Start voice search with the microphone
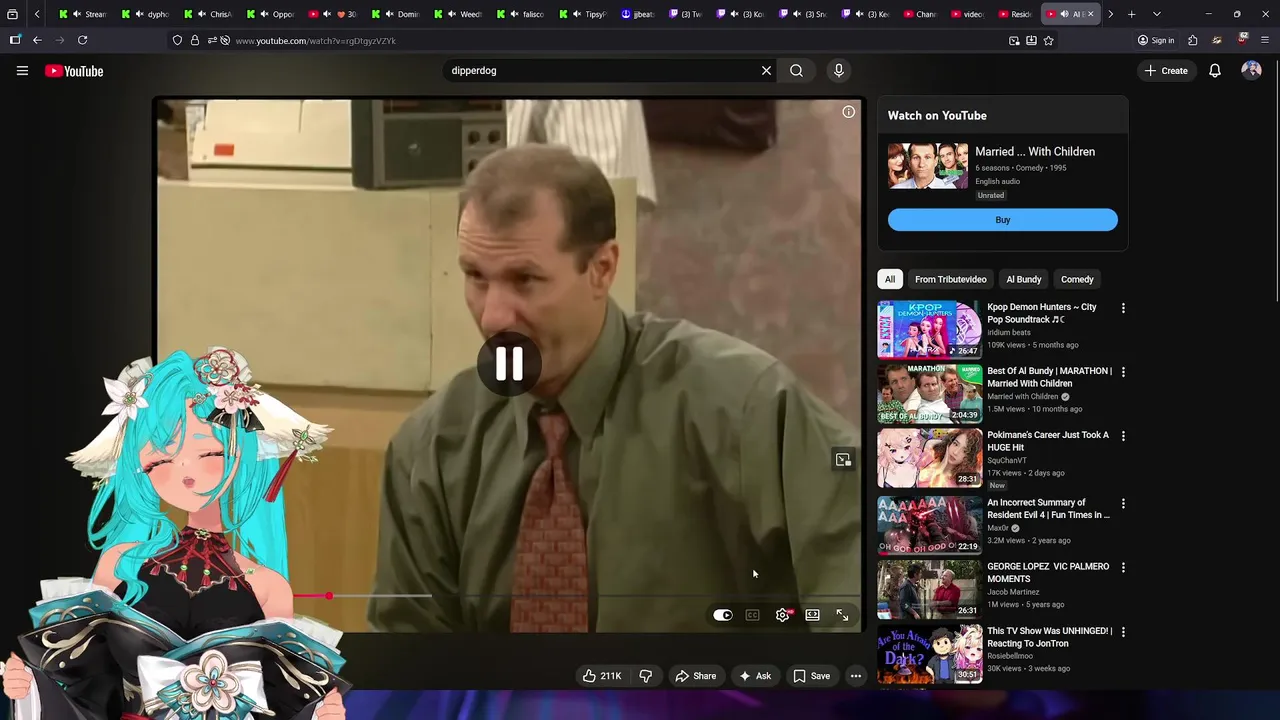This screenshot has width=1280, height=720. (x=838, y=71)
